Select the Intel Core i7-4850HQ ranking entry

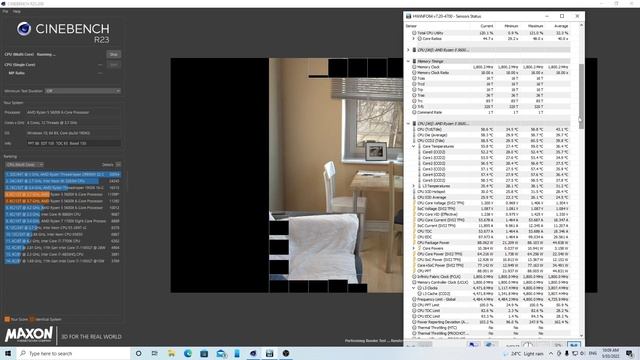click(x=62, y=254)
